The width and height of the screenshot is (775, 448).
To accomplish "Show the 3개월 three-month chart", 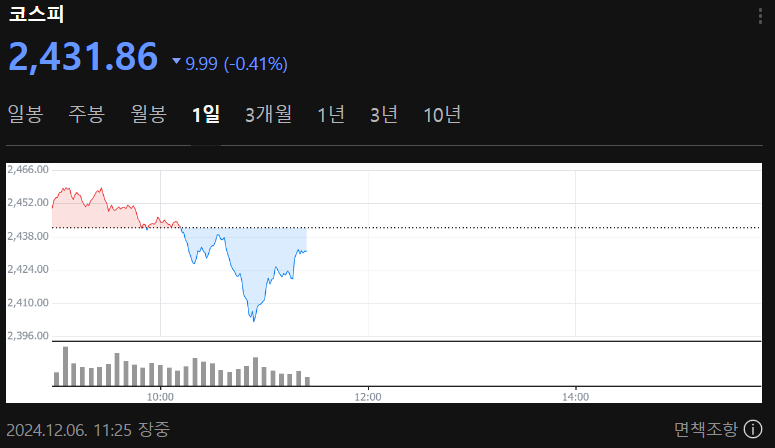I will 268,115.
